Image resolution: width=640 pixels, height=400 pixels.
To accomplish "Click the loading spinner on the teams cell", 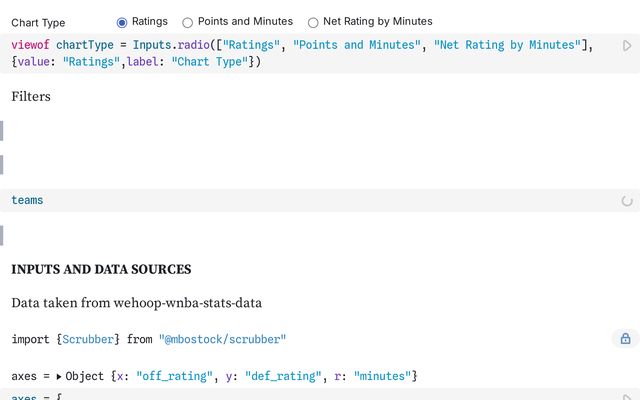I will (x=627, y=201).
